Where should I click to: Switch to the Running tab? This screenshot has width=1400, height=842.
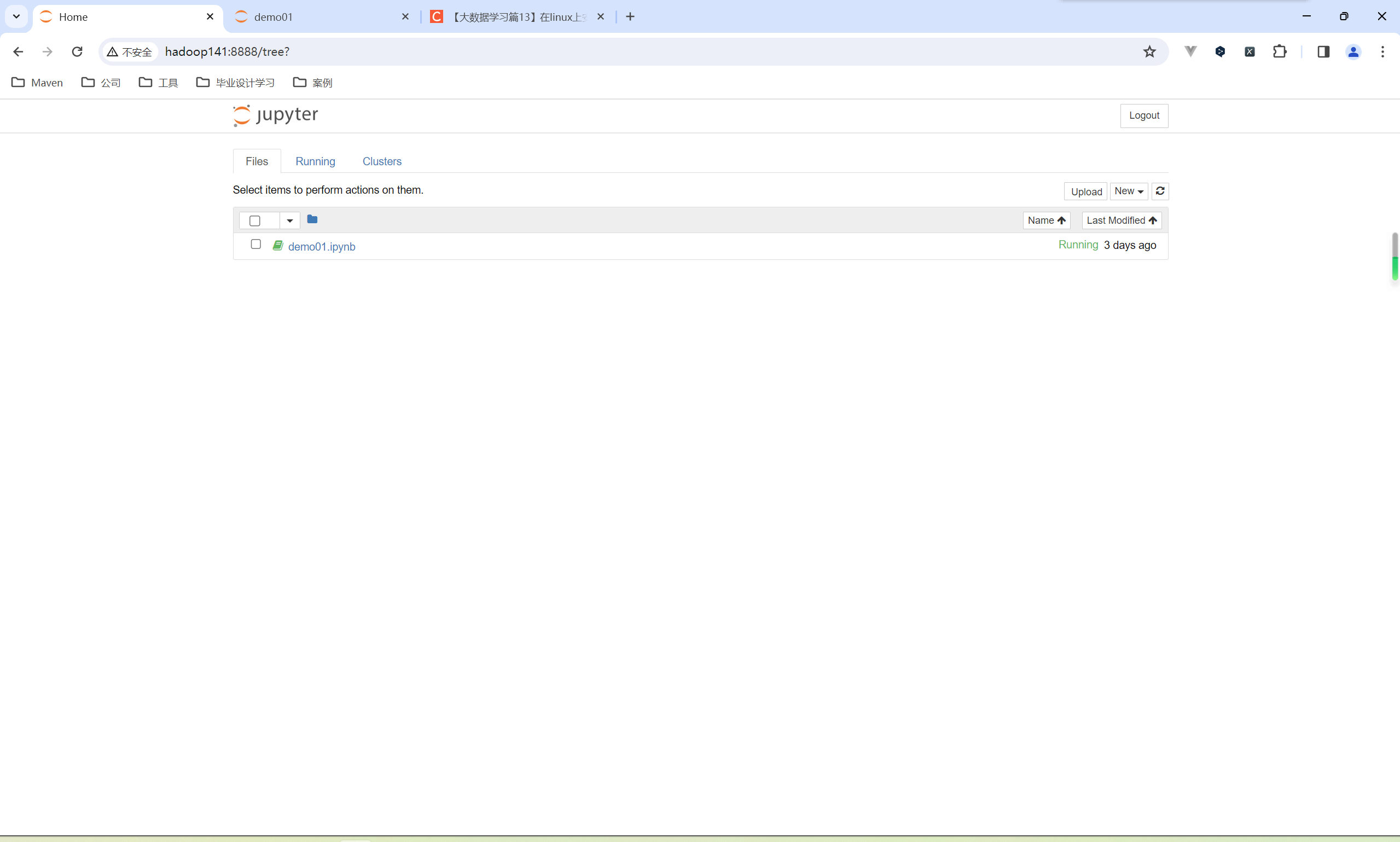316,161
